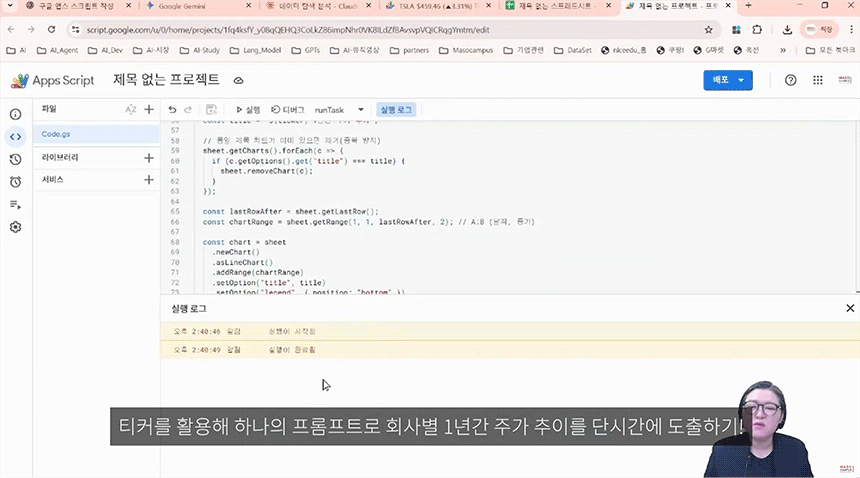Screen dimensions: 860x478
Task: Open Project Settings gear icon
Action: tap(15, 227)
